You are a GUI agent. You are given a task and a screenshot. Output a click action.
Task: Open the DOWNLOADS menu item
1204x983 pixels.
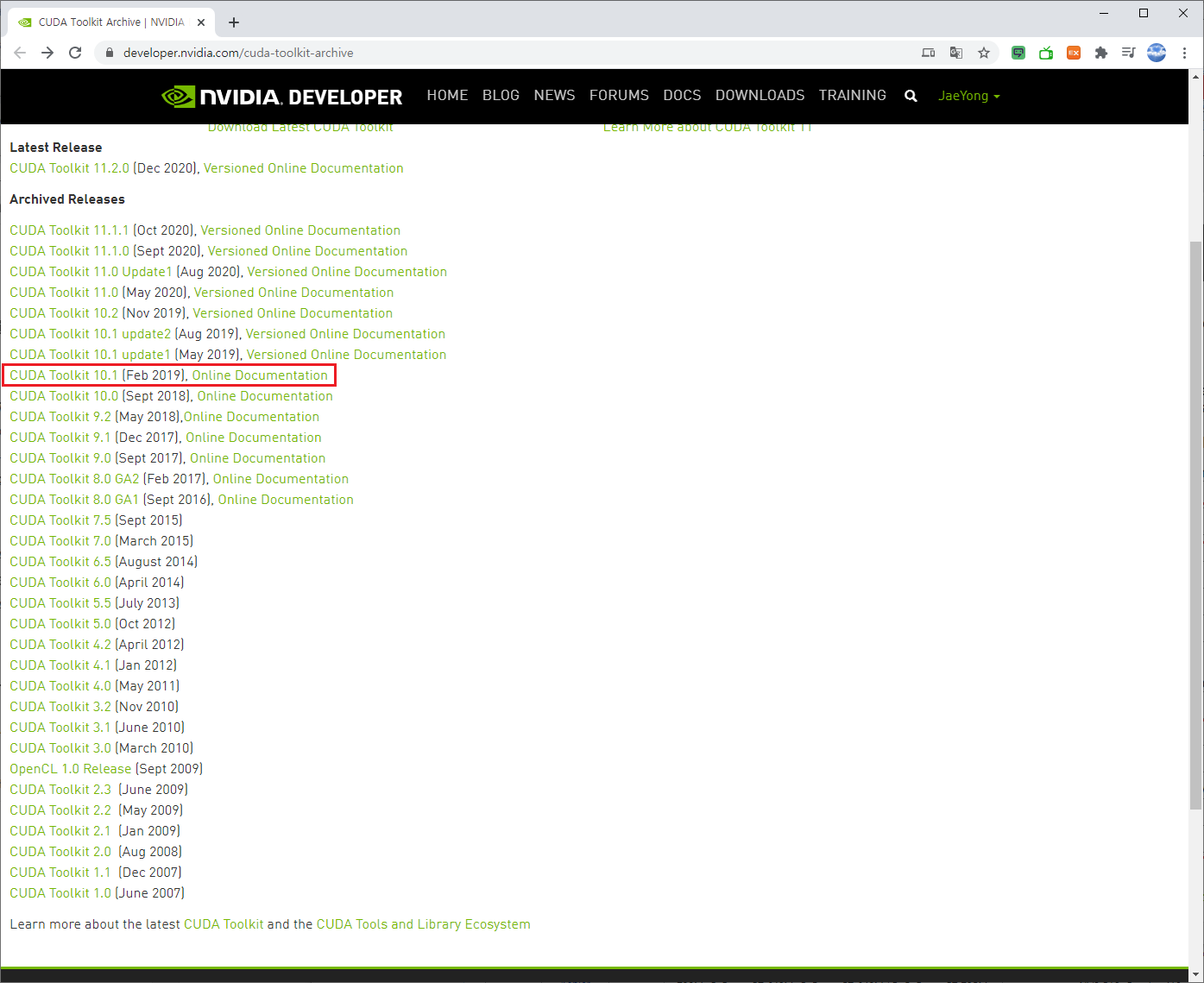click(x=760, y=95)
